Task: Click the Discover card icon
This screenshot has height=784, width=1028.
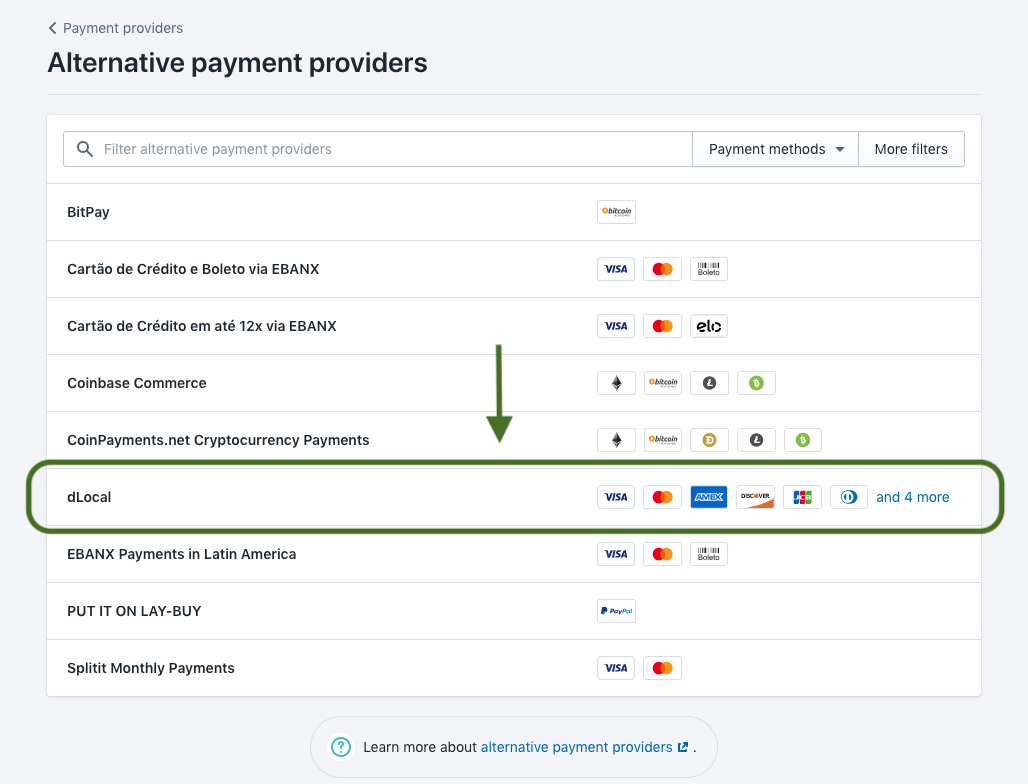Action: click(756, 497)
